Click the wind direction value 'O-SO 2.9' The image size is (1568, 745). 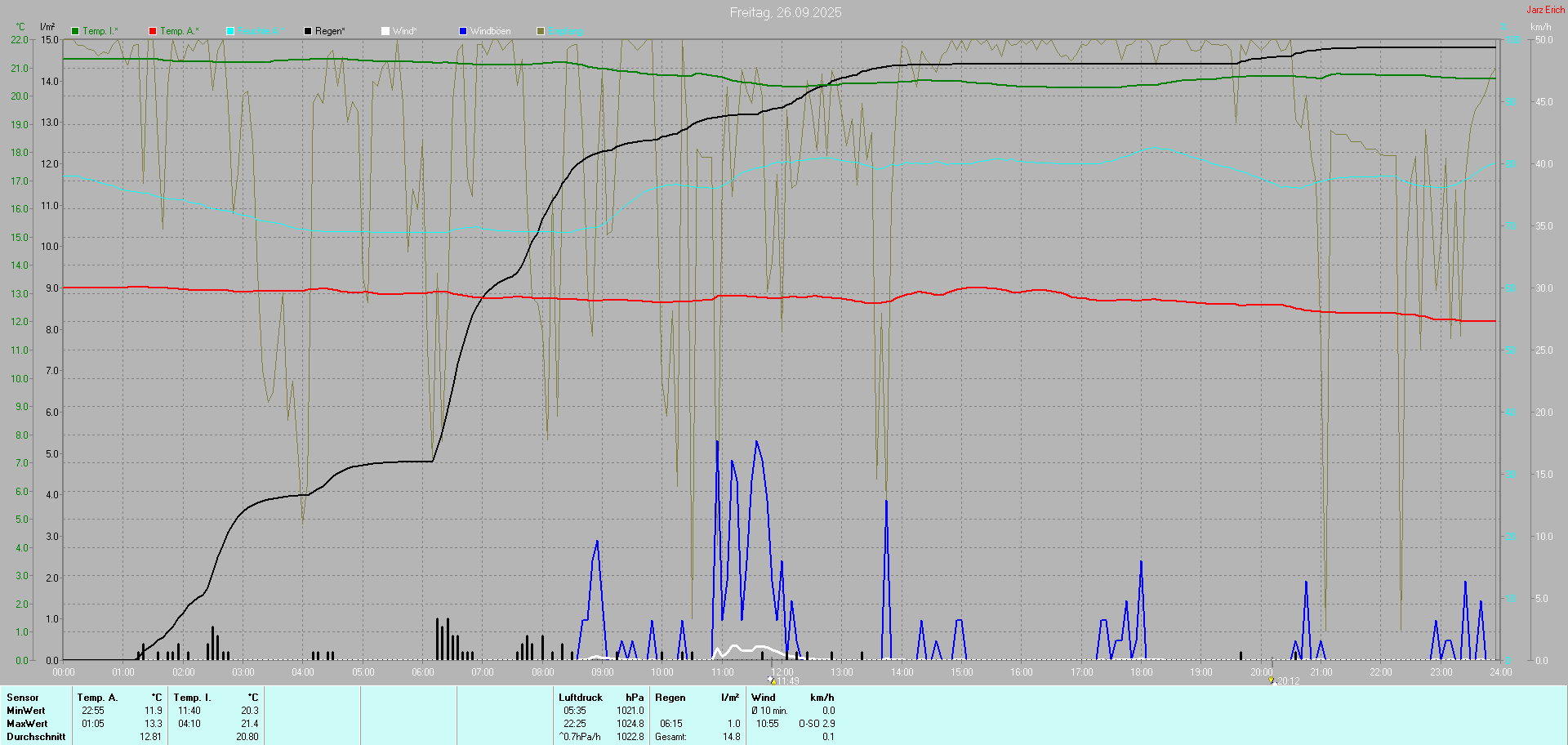tap(817, 724)
